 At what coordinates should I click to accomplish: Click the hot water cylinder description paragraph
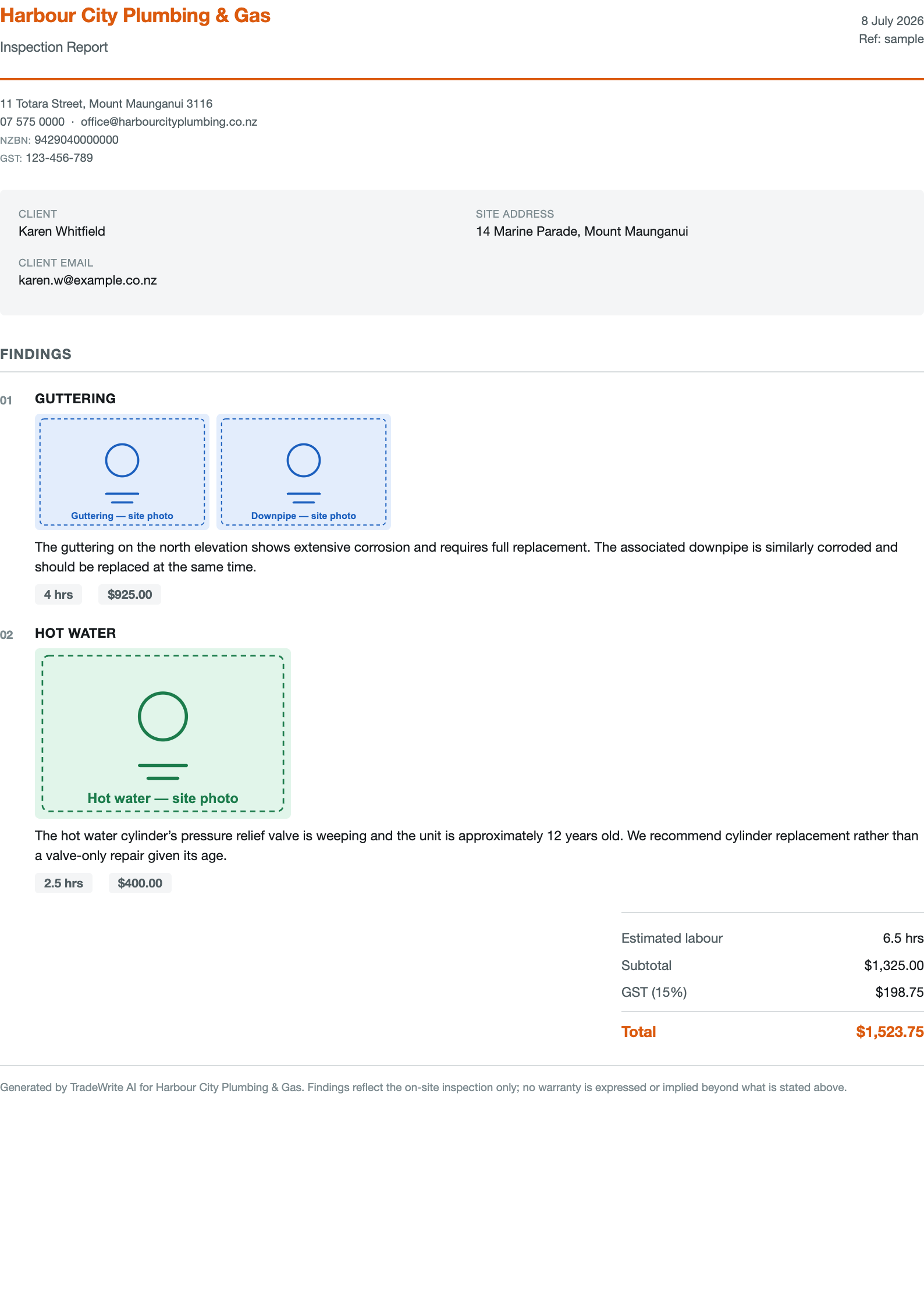pos(477,846)
